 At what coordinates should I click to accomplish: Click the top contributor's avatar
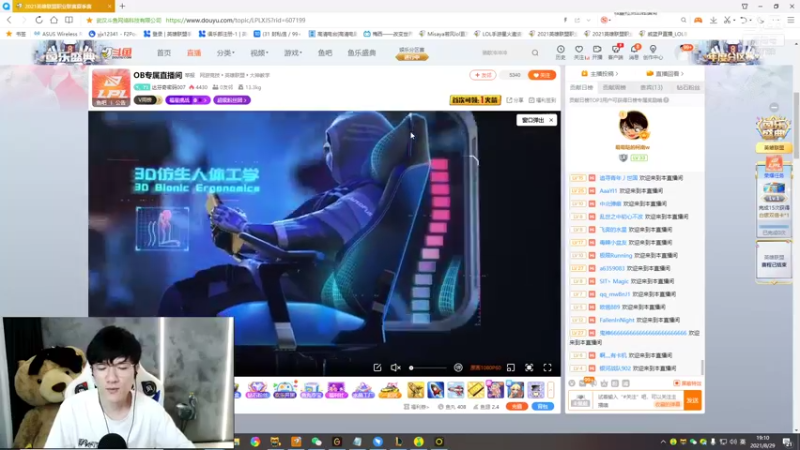[633, 126]
